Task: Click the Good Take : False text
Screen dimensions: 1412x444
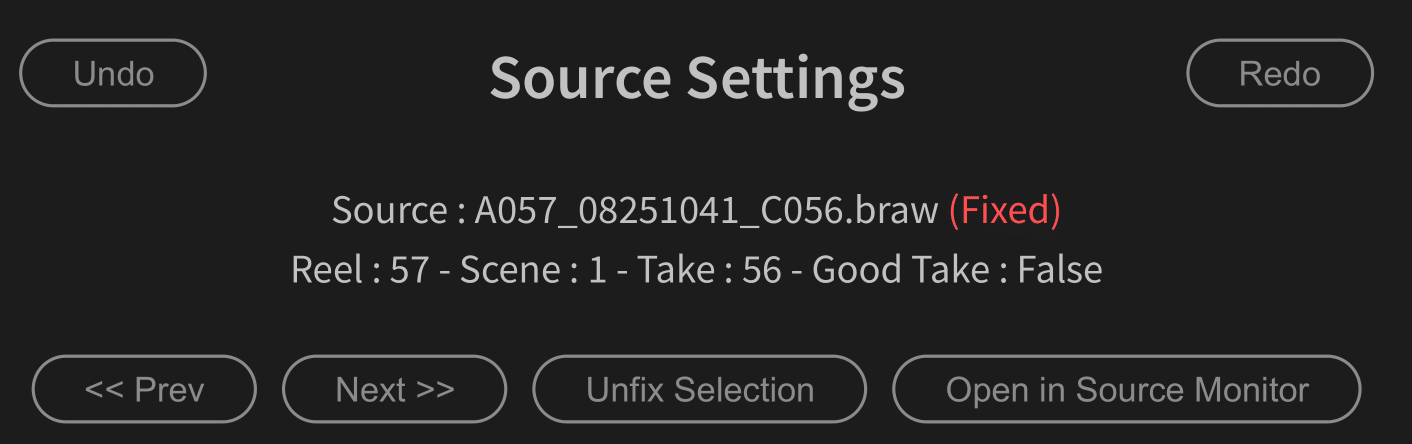Action: click(957, 270)
